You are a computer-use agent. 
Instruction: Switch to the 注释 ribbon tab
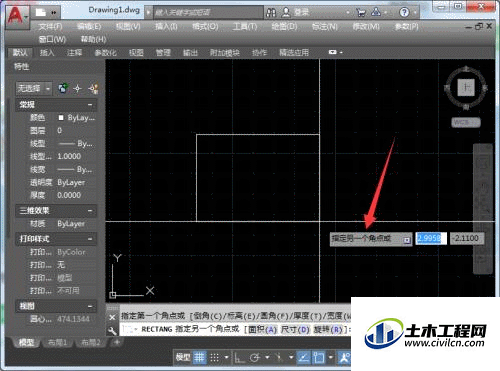coord(74,52)
